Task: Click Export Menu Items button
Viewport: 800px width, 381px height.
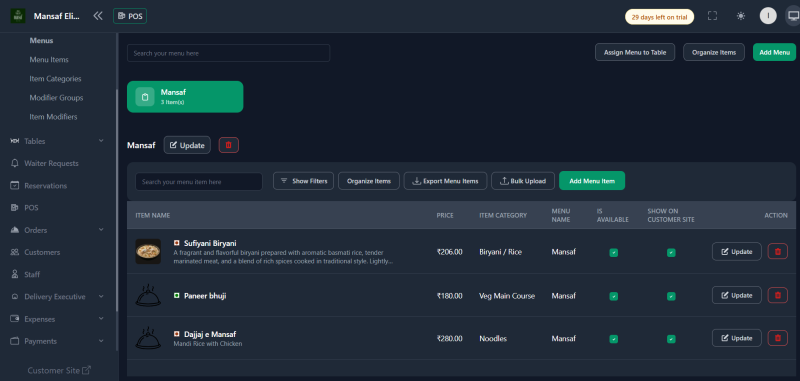Action: point(445,181)
